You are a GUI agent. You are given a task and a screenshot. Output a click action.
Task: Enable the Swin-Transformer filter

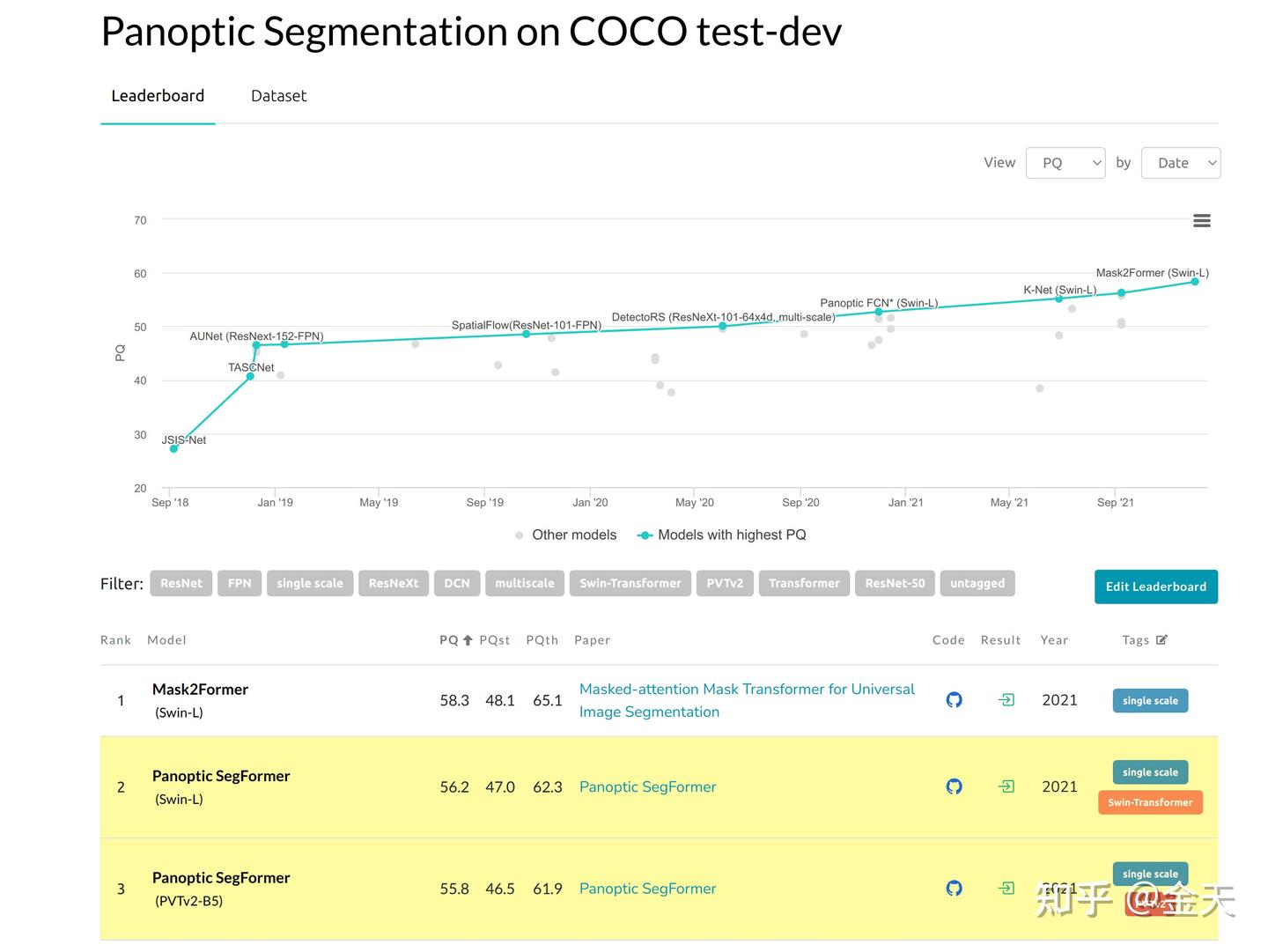pyautogui.click(x=630, y=583)
